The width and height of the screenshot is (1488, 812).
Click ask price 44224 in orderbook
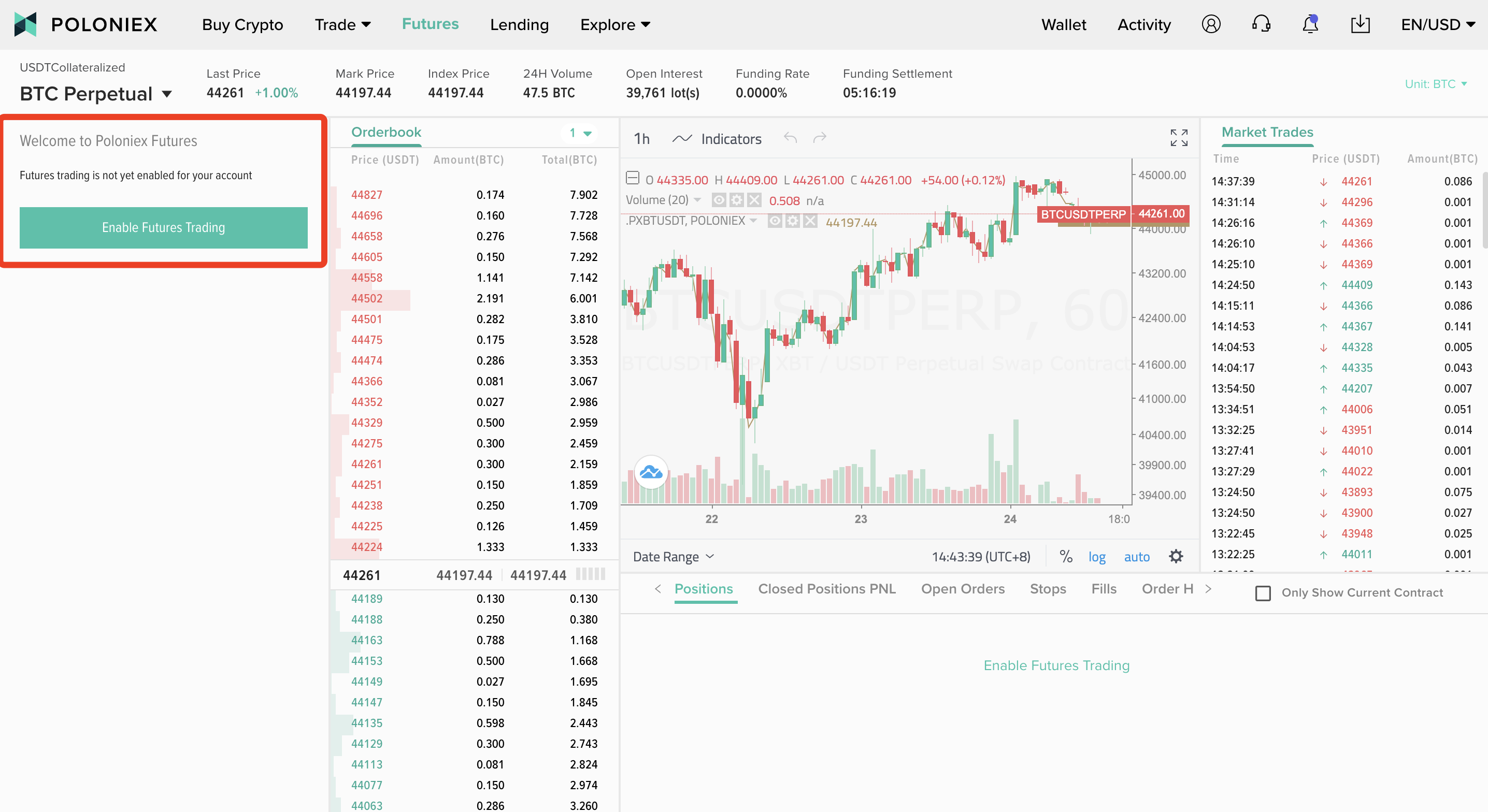[x=367, y=547]
